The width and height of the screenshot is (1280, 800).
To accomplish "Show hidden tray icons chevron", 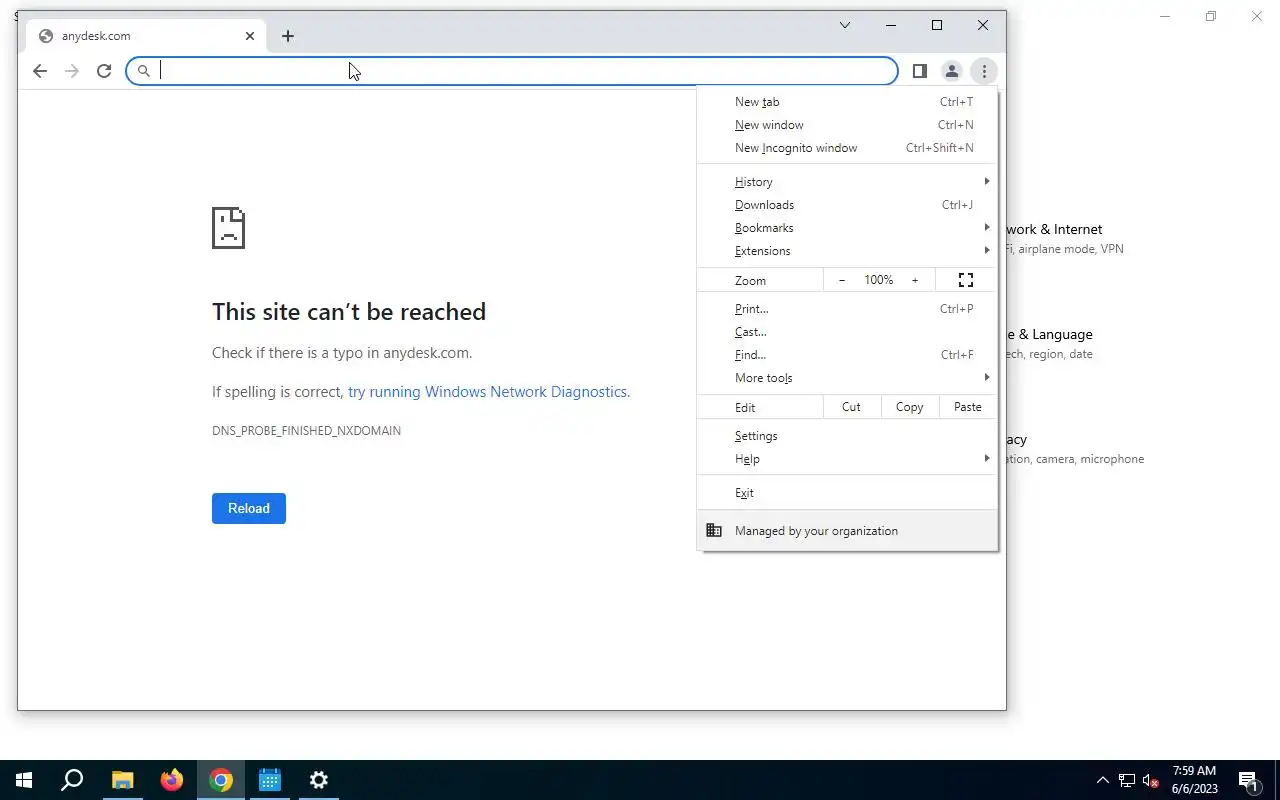I will click(x=1103, y=781).
